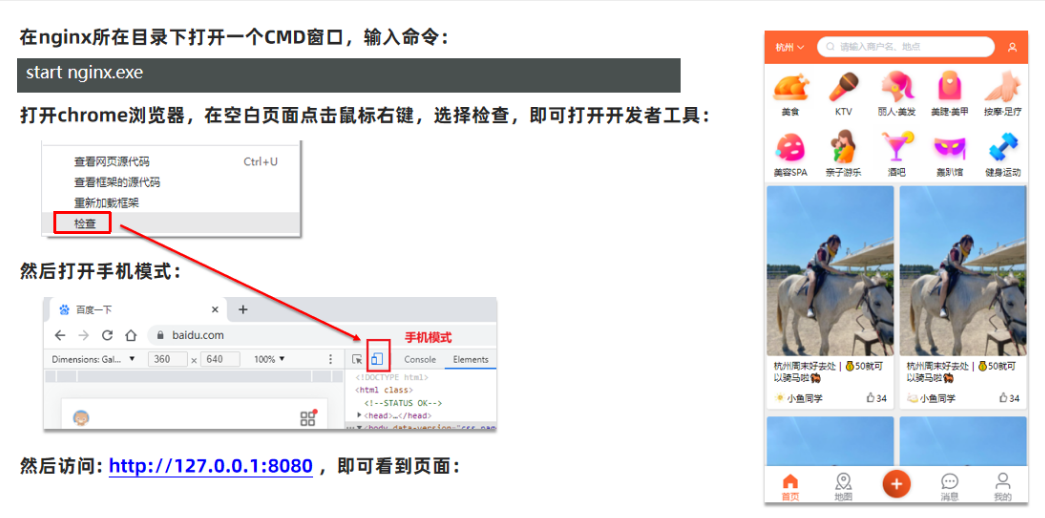Toggle device toolbar phone mode icon
This screenshot has height=518, width=1045.
(x=377, y=359)
